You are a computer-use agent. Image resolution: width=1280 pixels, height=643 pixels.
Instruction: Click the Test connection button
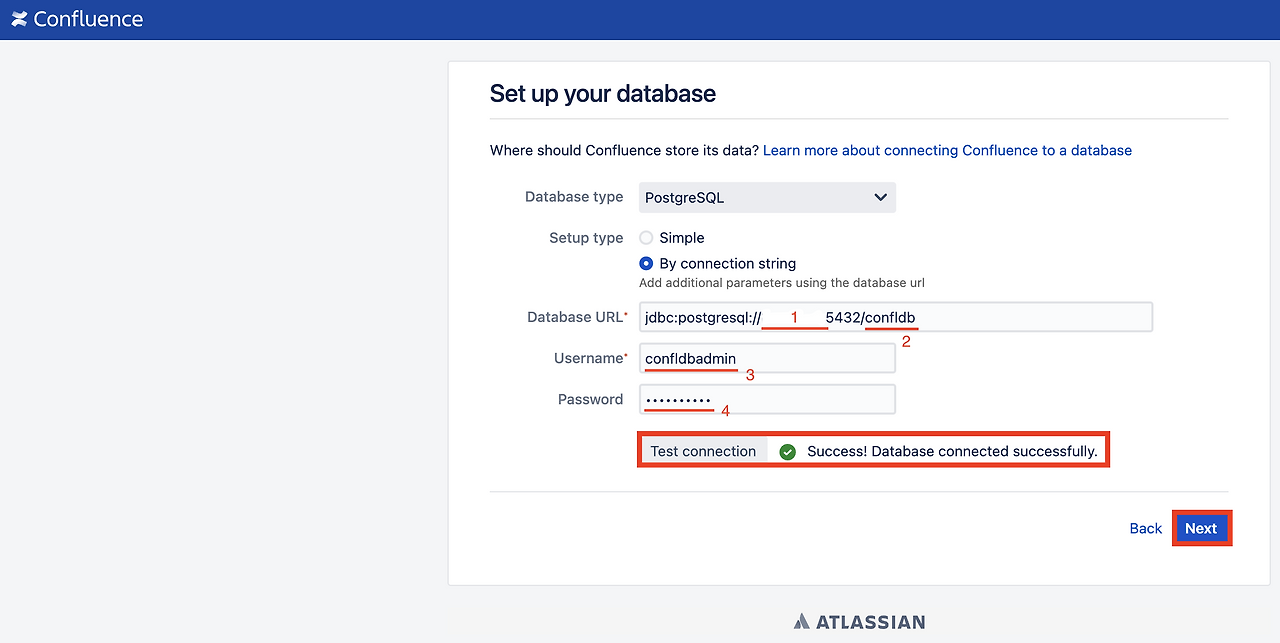703,451
